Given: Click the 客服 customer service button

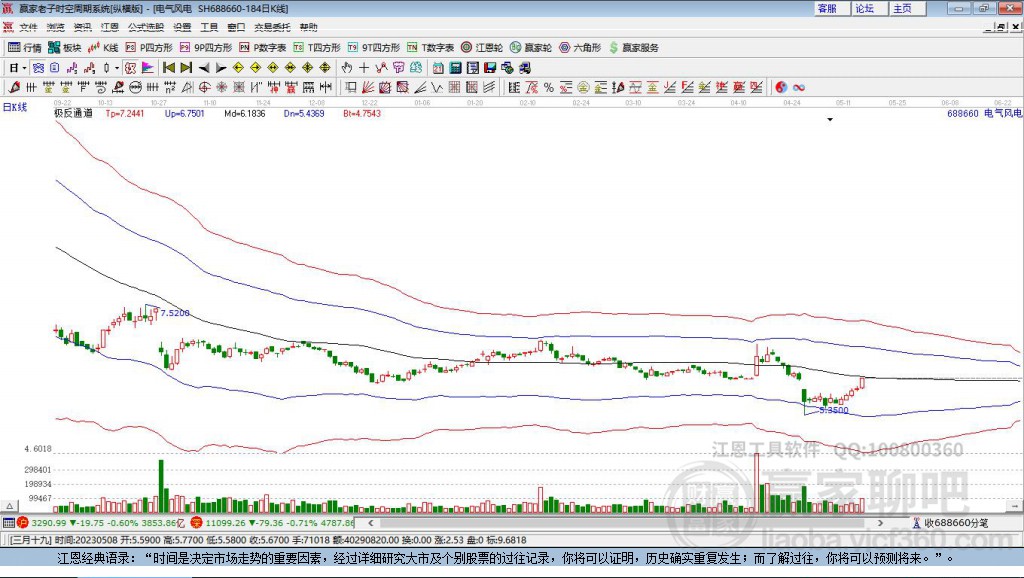Looking at the screenshot, I should (x=827, y=8).
